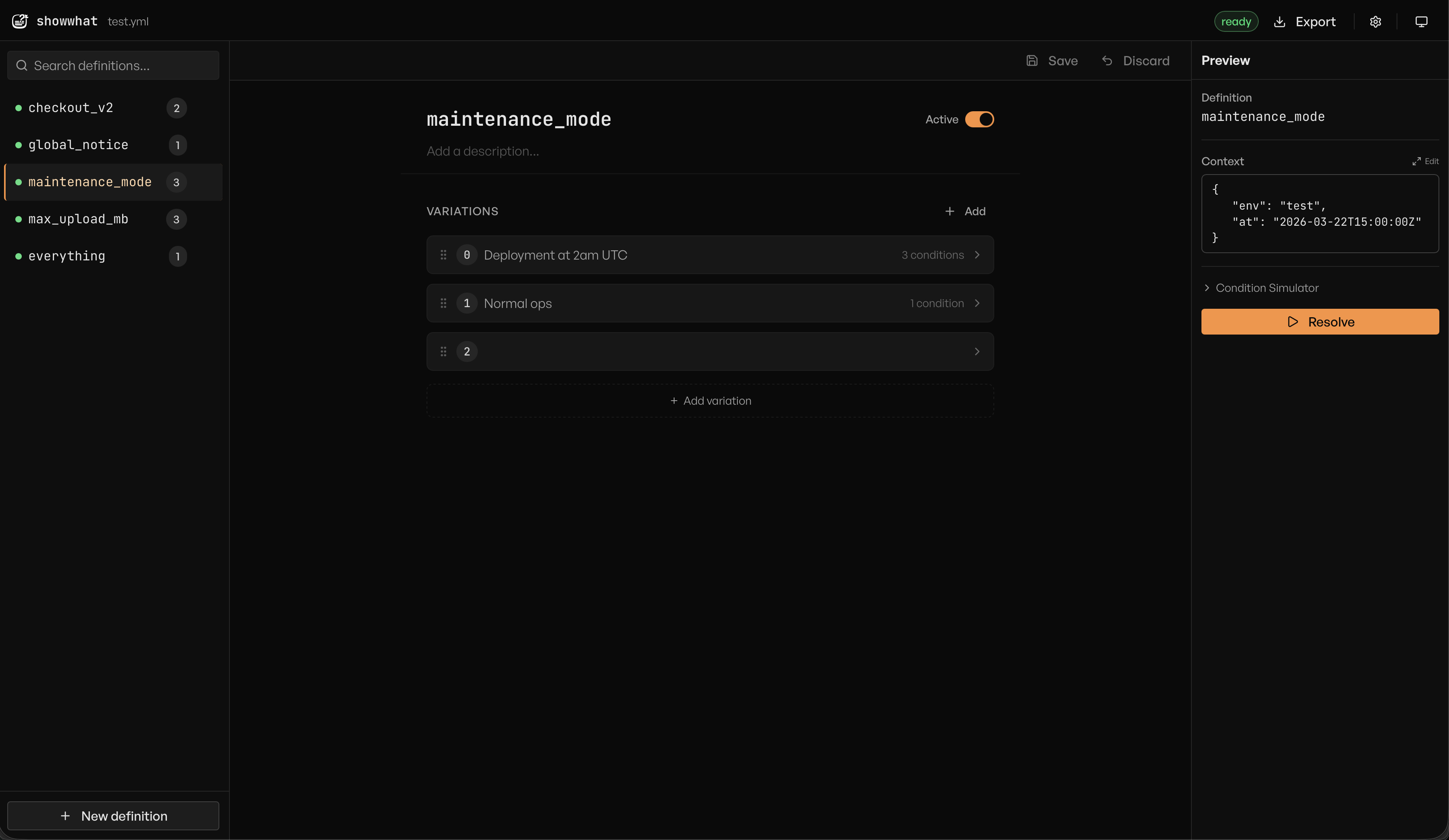This screenshot has height=840, width=1449.
Task: Select max_upload_mb in the definitions list
Action: click(x=78, y=219)
